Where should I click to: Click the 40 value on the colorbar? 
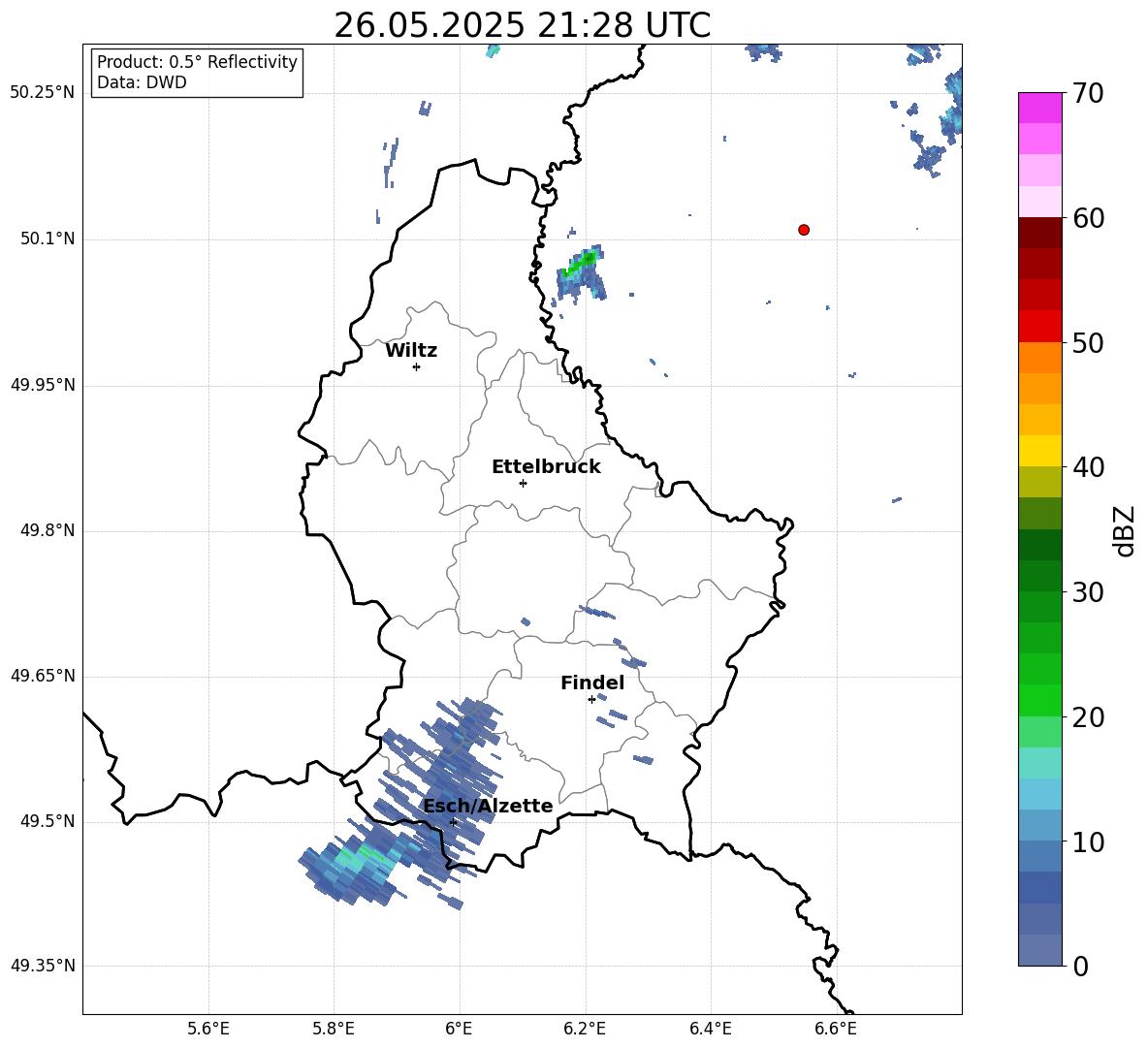[1087, 467]
